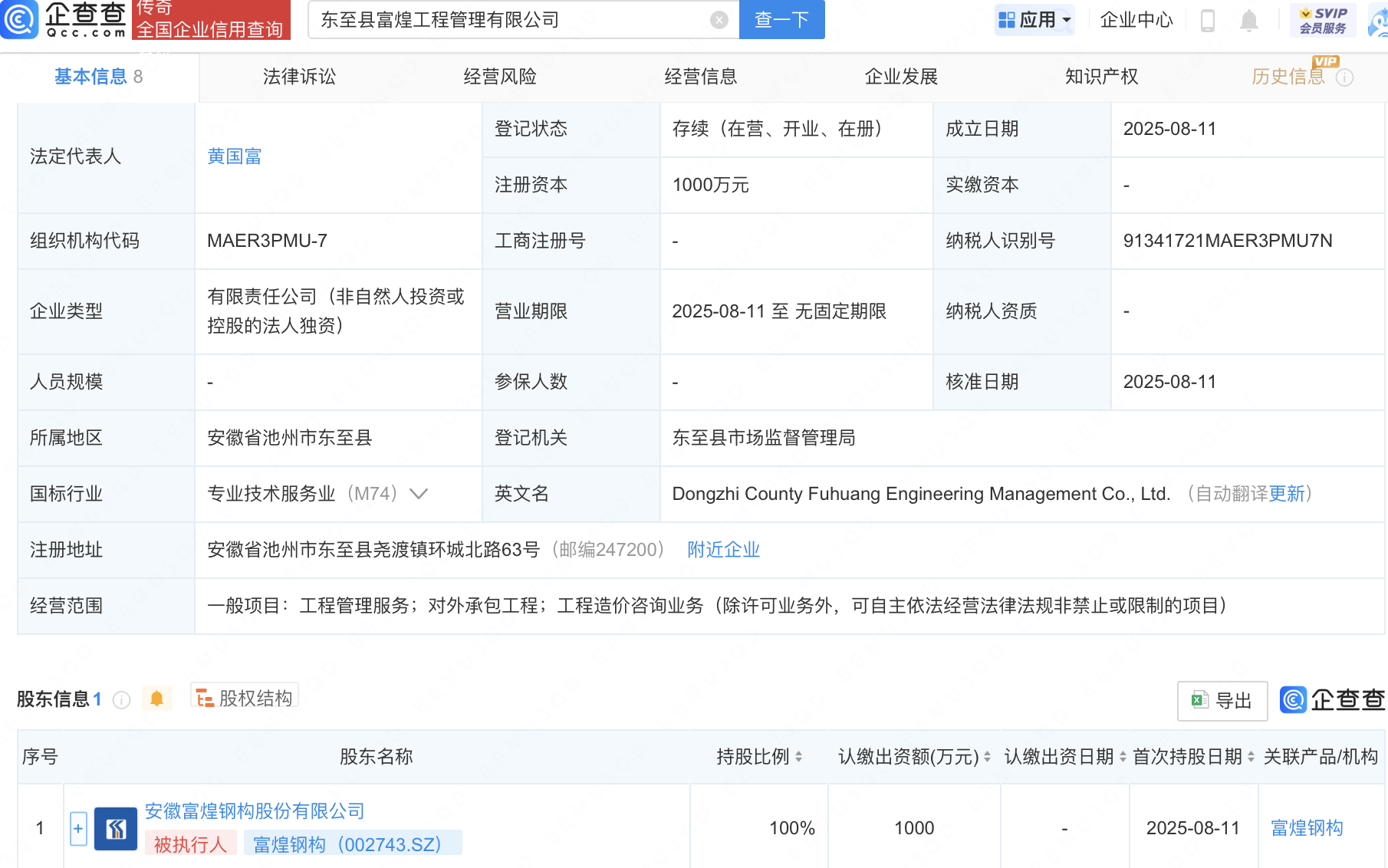The height and width of the screenshot is (868, 1388).
Task: Select taxpayer ID 91341721MAER3PMU7N
Action: point(1228,241)
